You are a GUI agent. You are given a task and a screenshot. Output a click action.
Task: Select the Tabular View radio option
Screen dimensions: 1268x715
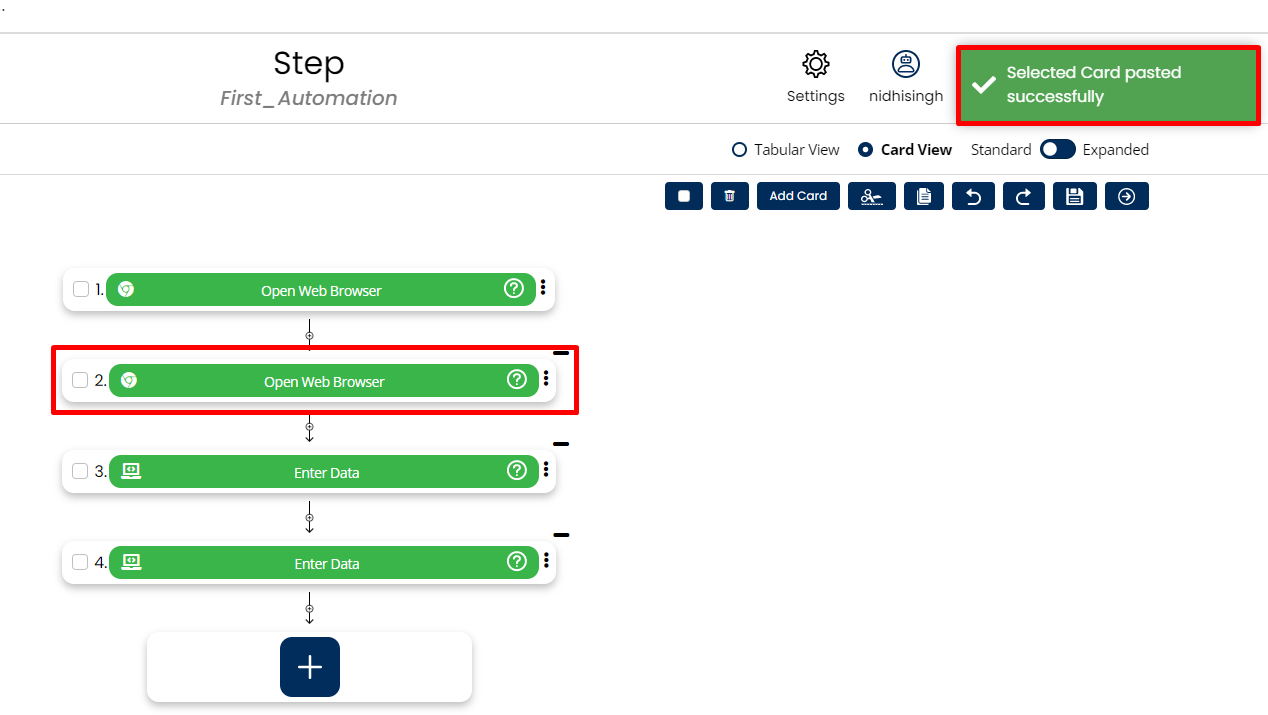click(x=740, y=150)
